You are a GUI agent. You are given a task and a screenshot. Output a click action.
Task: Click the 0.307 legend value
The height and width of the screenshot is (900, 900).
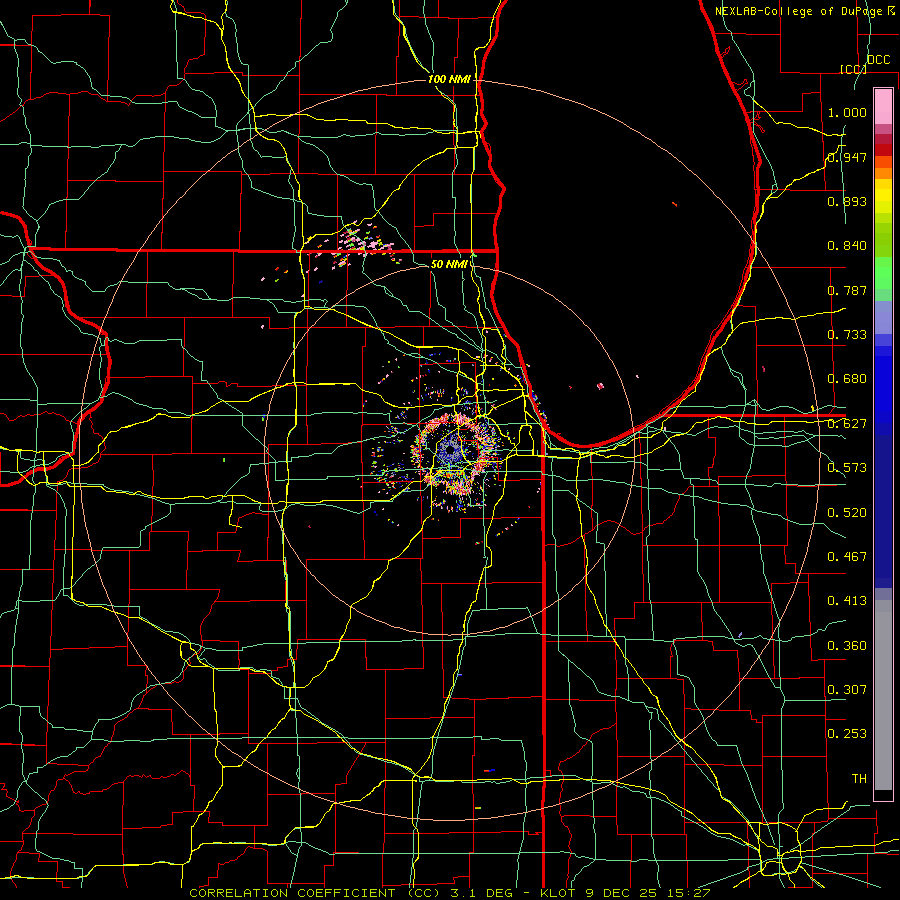(847, 690)
